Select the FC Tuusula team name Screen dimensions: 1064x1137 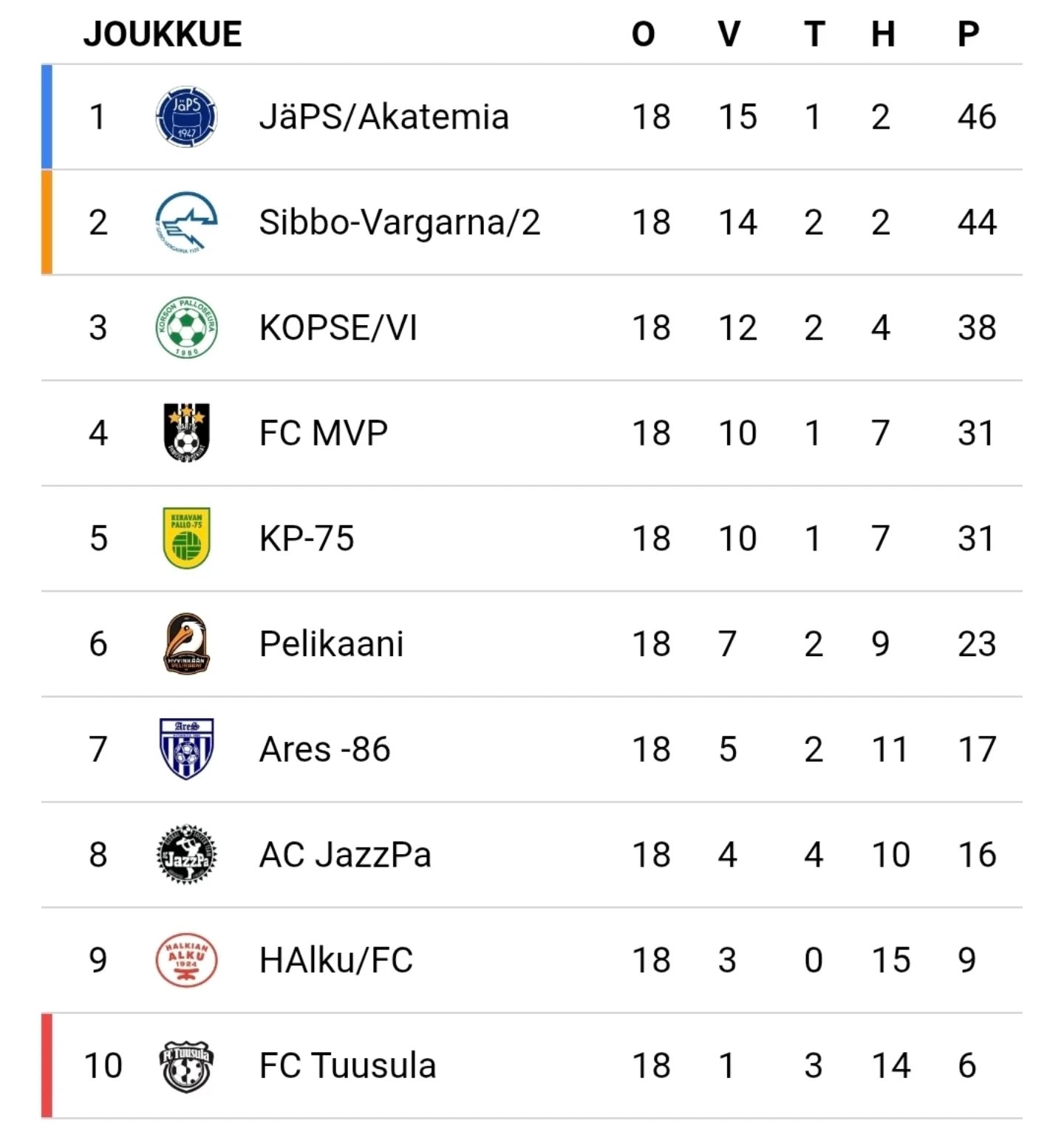coord(347,1065)
